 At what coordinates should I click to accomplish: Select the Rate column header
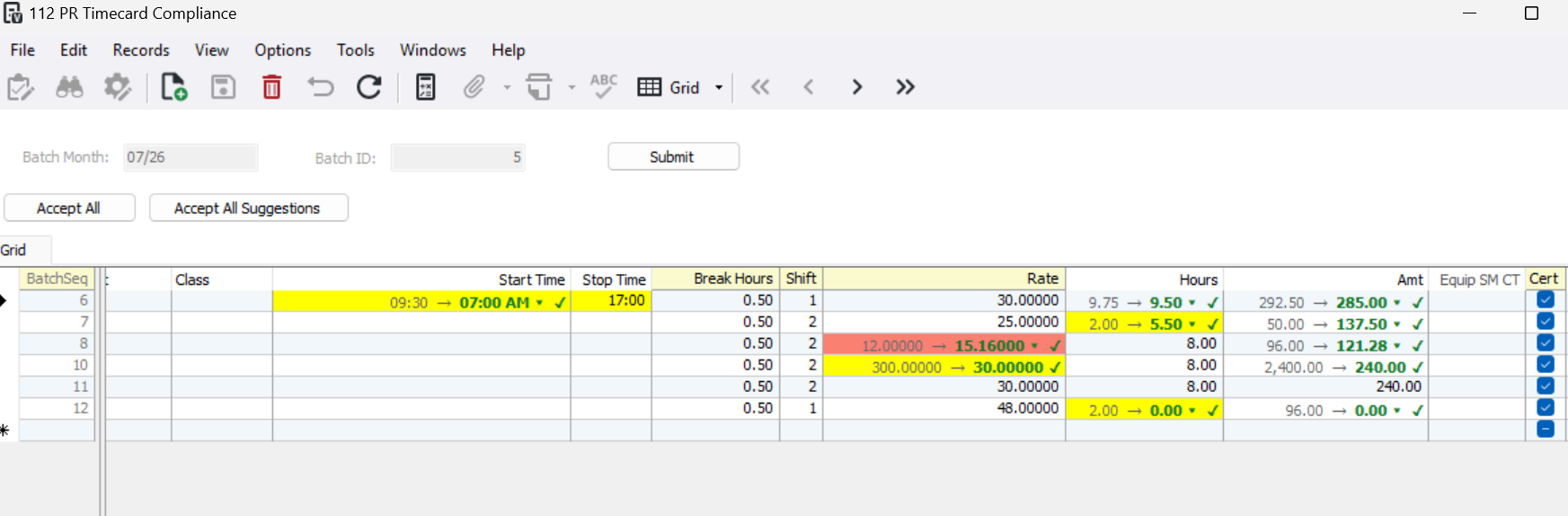[x=943, y=279]
